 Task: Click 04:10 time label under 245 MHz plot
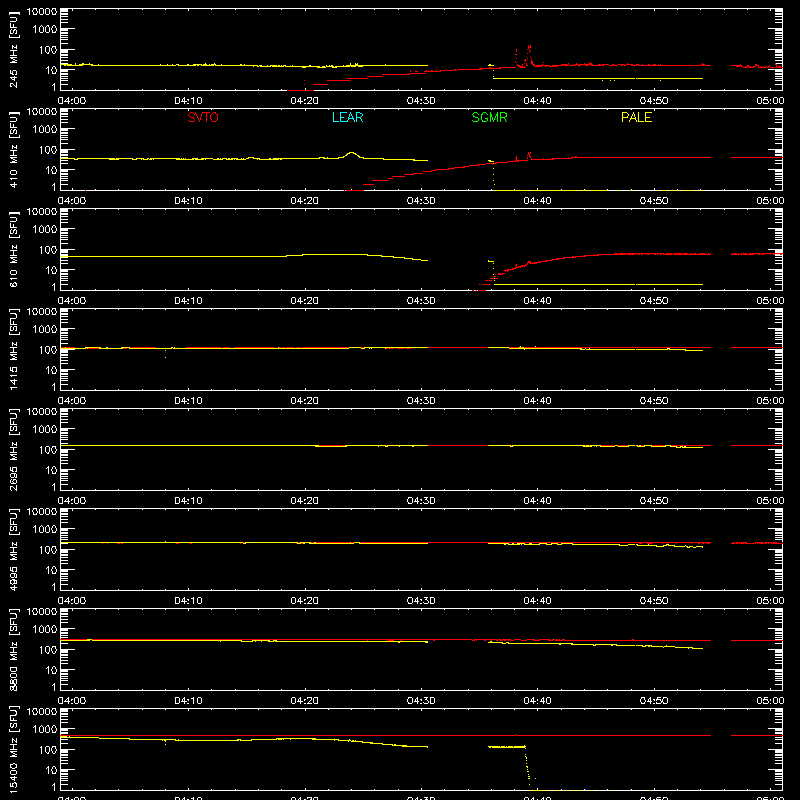(x=188, y=101)
